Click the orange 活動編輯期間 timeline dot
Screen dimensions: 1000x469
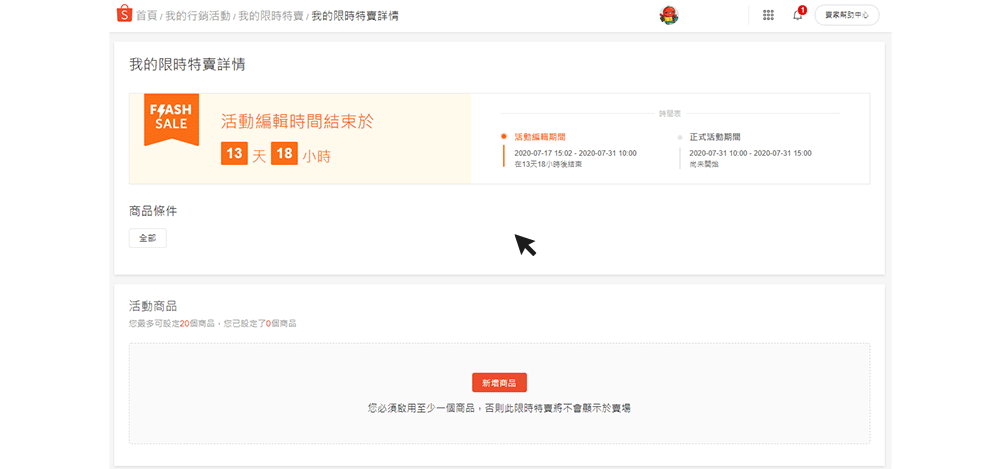pyautogui.click(x=504, y=137)
